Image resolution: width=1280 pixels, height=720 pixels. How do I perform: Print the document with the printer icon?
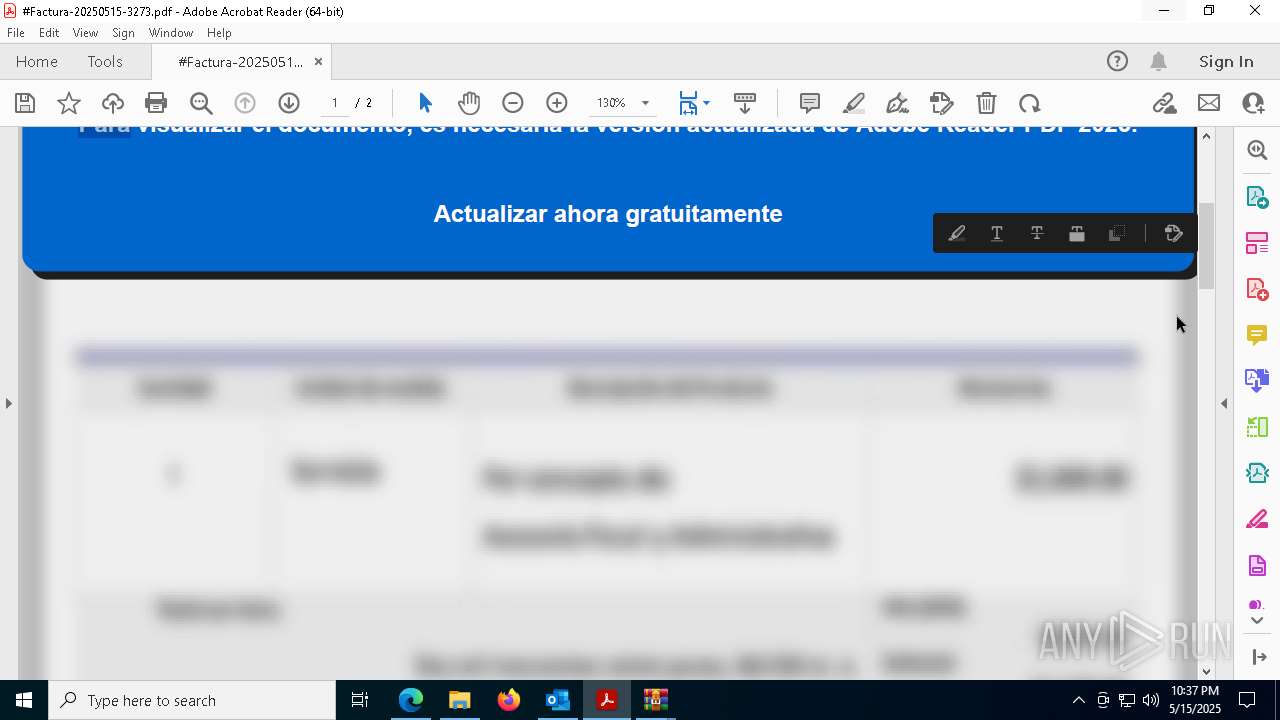tap(156, 103)
